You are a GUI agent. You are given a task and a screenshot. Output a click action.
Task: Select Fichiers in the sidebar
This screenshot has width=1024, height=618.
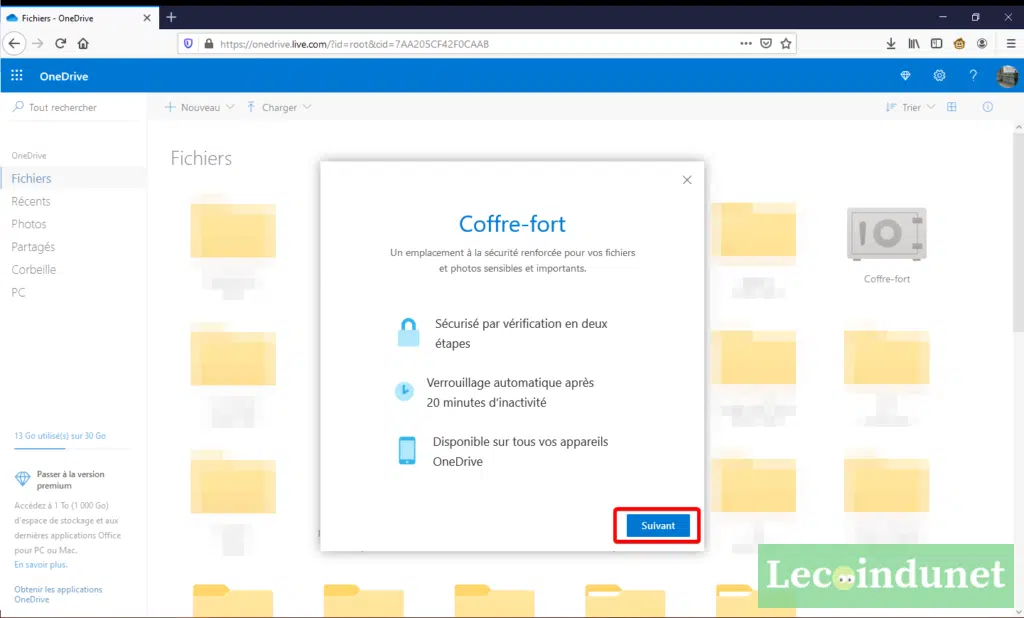(74, 178)
